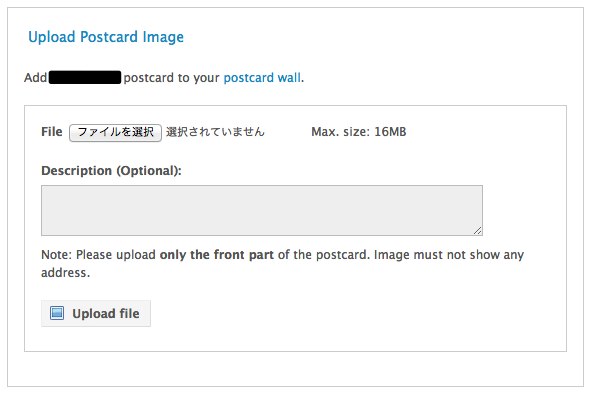Focus the Description text area

pyautogui.click(x=262, y=210)
